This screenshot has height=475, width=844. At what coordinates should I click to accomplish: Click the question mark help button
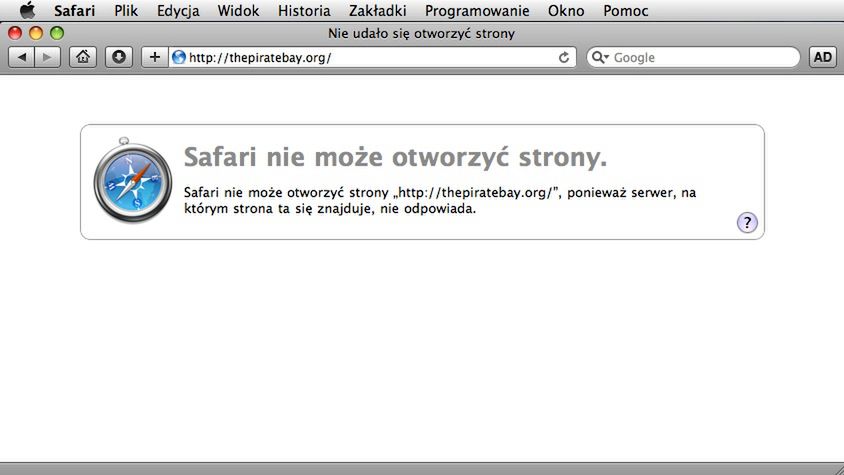(747, 222)
